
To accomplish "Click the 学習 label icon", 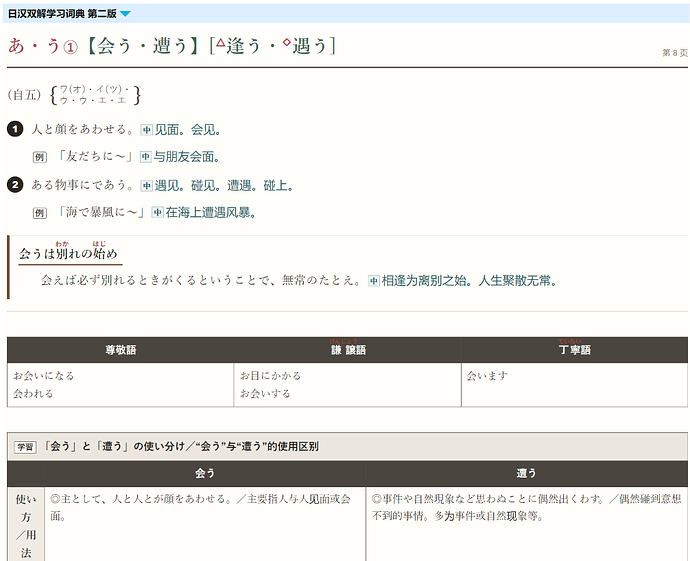I will pos(25,447).
